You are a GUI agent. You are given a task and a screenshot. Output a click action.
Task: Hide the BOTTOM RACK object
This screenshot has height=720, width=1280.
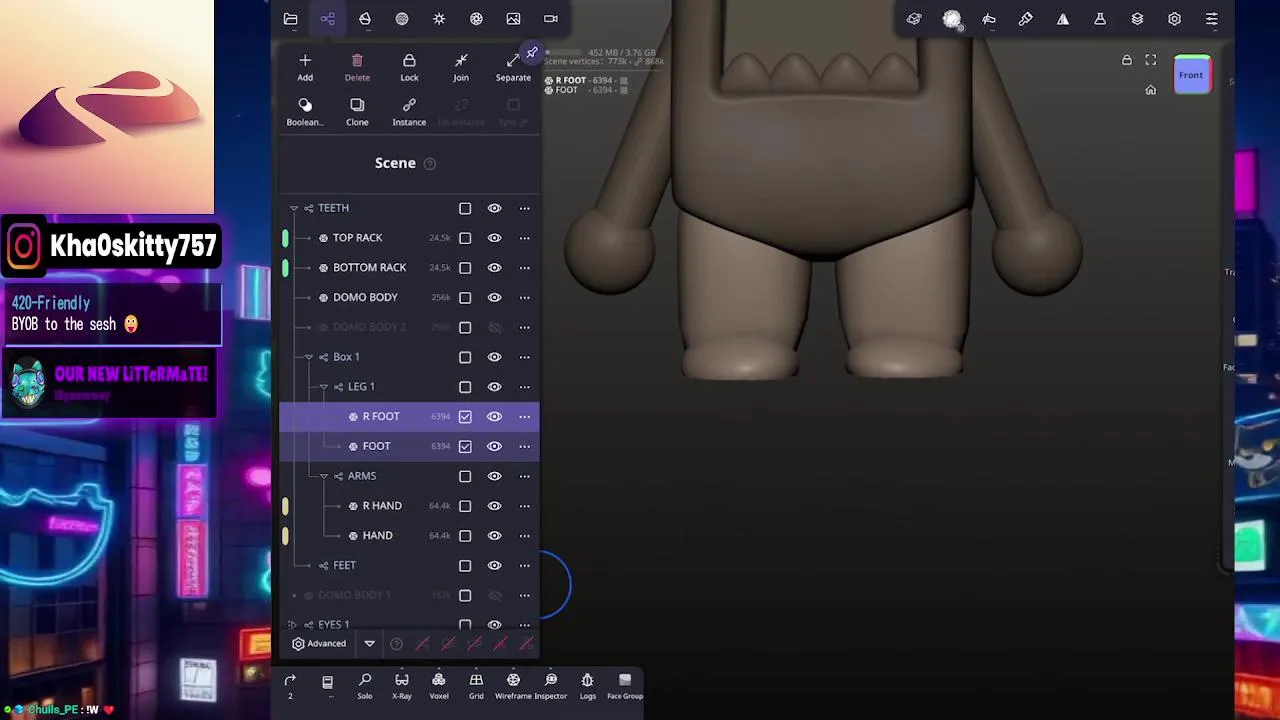[x=494, y=268]
